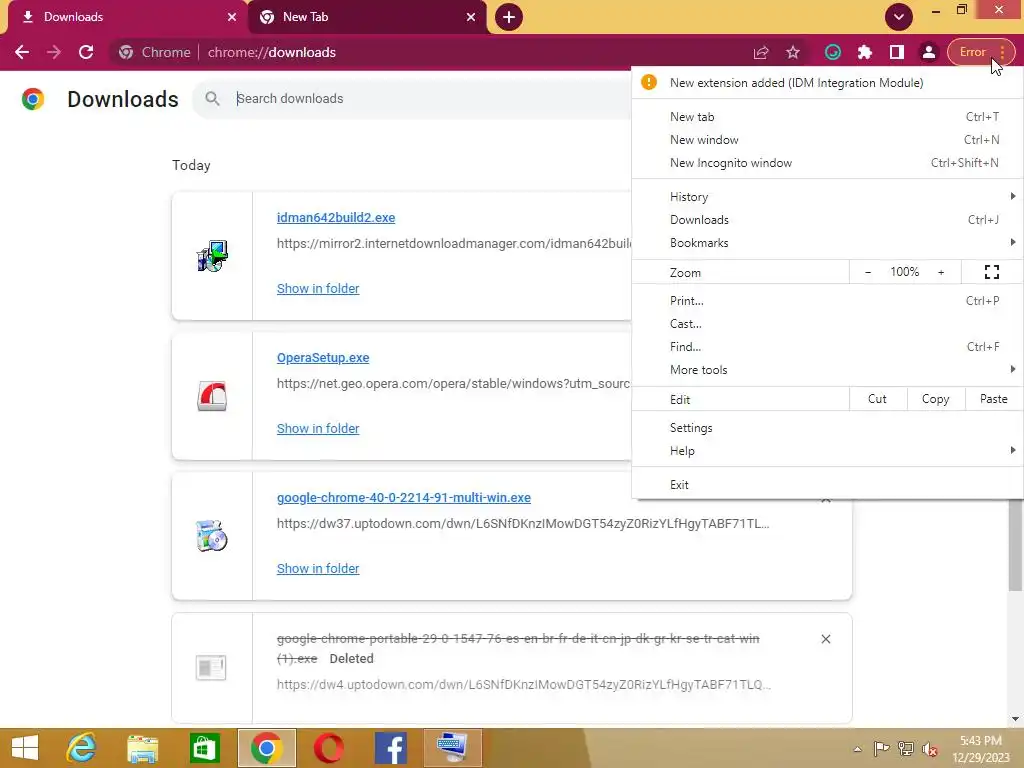Click the Chrome icon in the taskbar

266,748
